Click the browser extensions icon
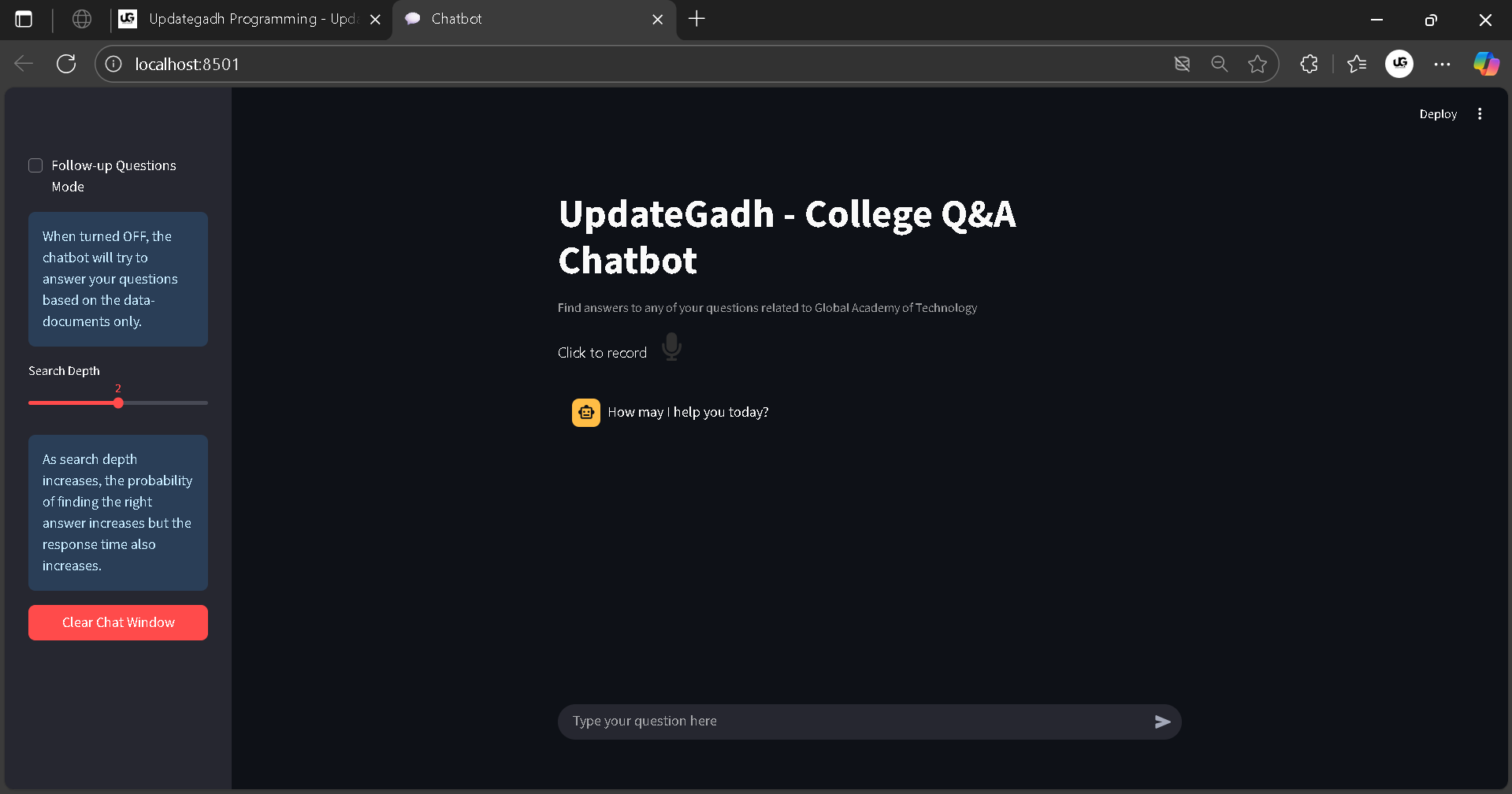Viewport: 1512px width, 794px height. tap(1308, 64)
